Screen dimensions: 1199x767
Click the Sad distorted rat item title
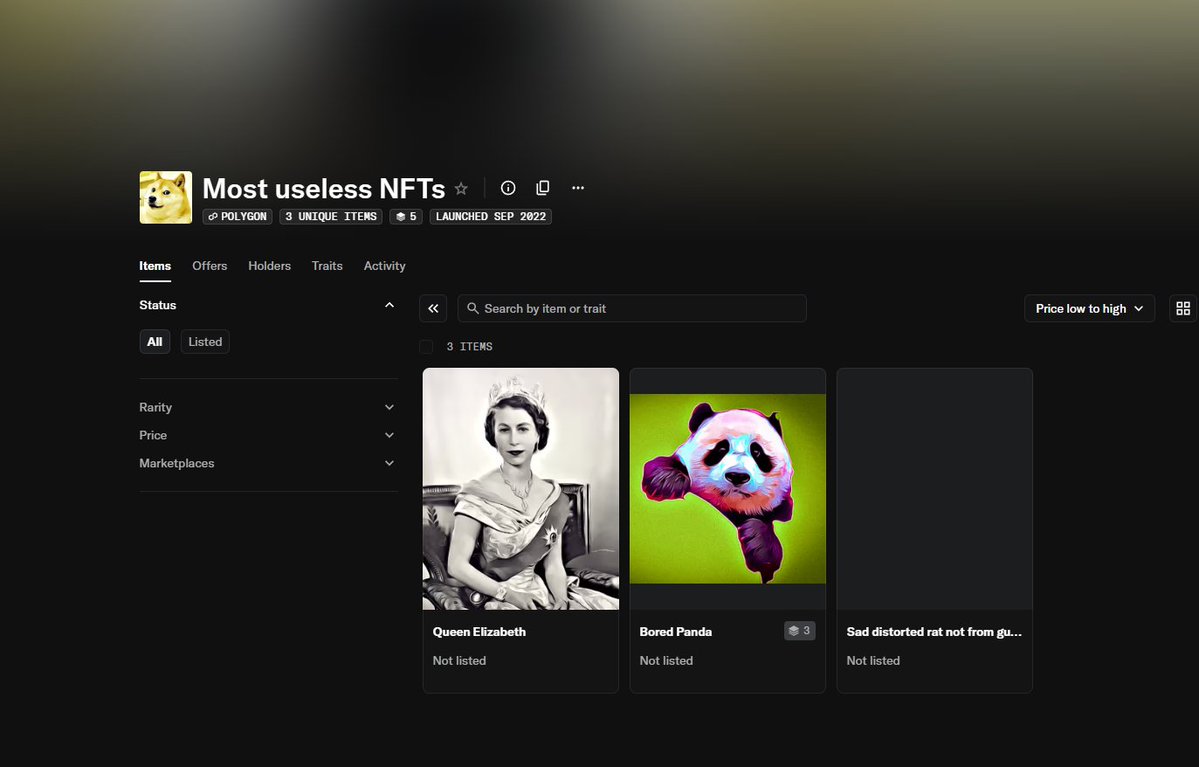pyautogui.click(x=934, y=632)
